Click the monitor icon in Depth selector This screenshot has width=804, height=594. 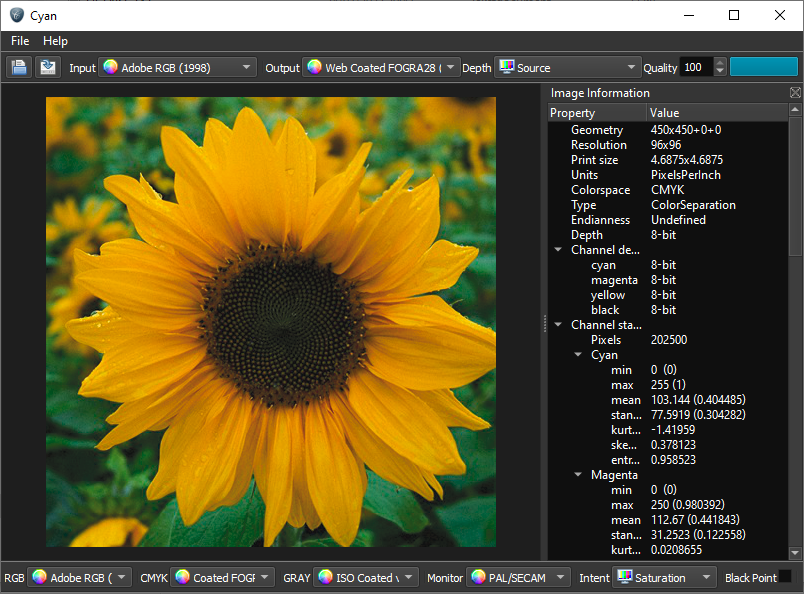pyautogui.click(x=506, y=68)
